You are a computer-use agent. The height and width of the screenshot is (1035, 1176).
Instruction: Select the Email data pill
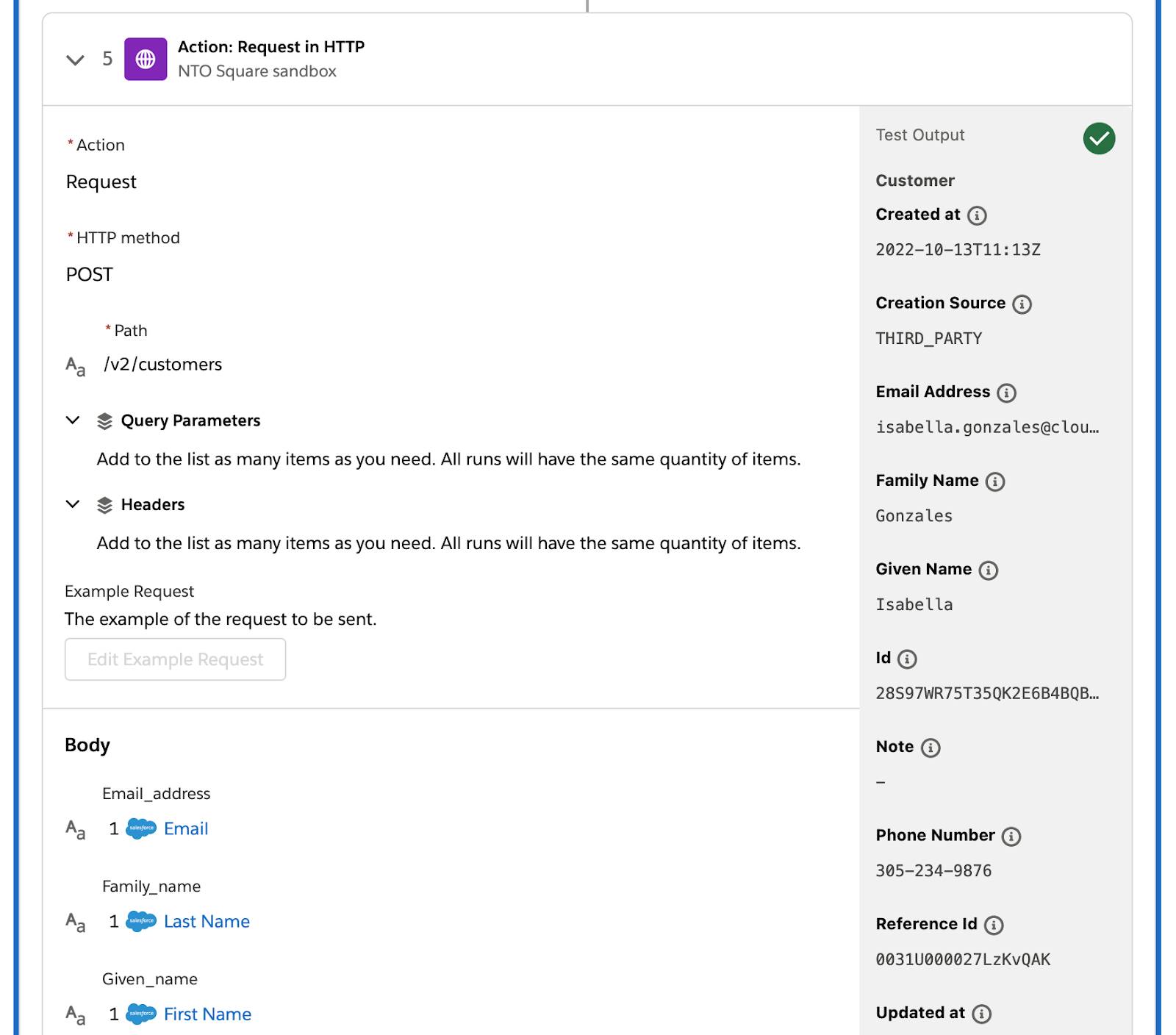click(x=186, y=828)
